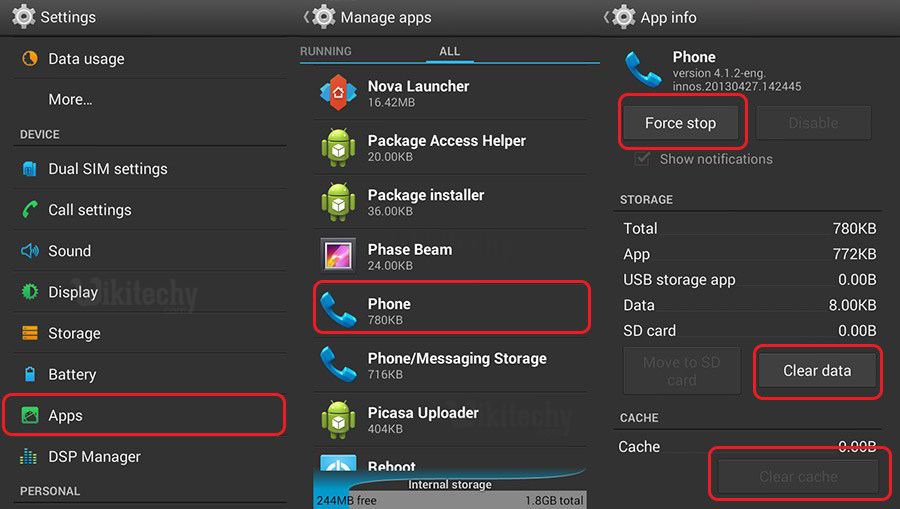Select Phase Beam 24.00KB row
Image resolution: width=900 pixels, height=509 pixels.
tap(450, 257)
